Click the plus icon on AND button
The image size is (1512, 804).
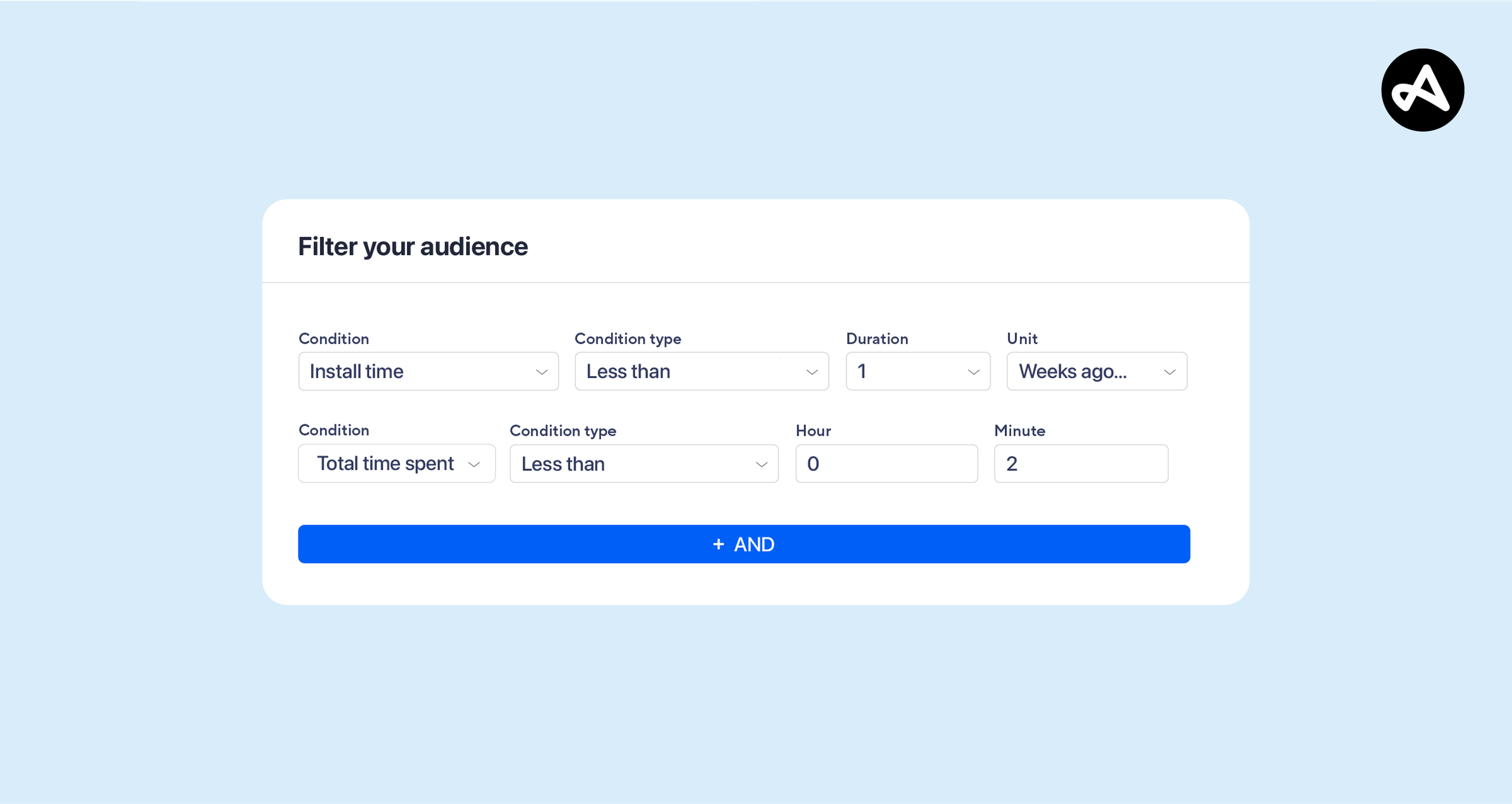[x=718, y=545]
